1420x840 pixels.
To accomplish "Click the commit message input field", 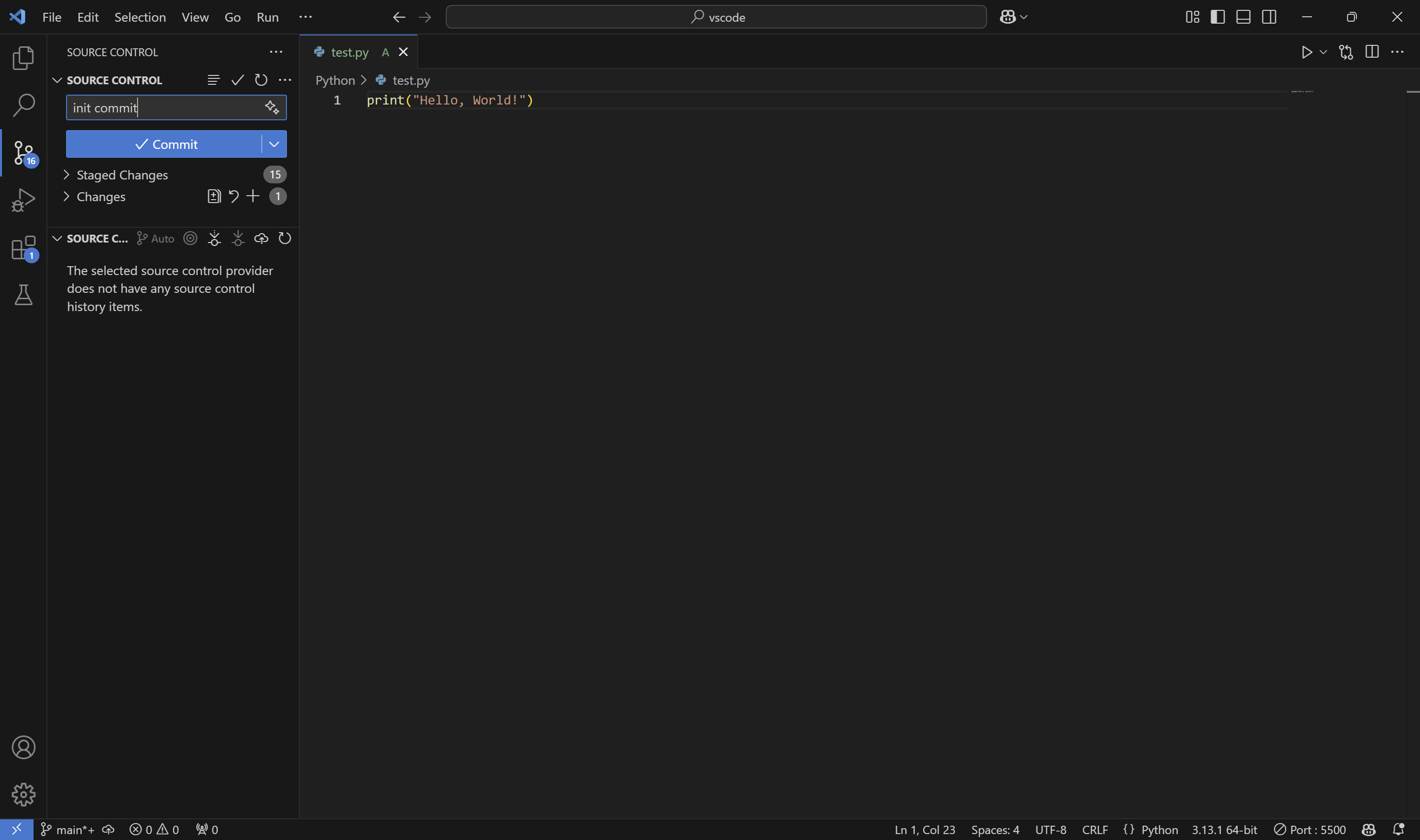I will (x=164, y=107).
